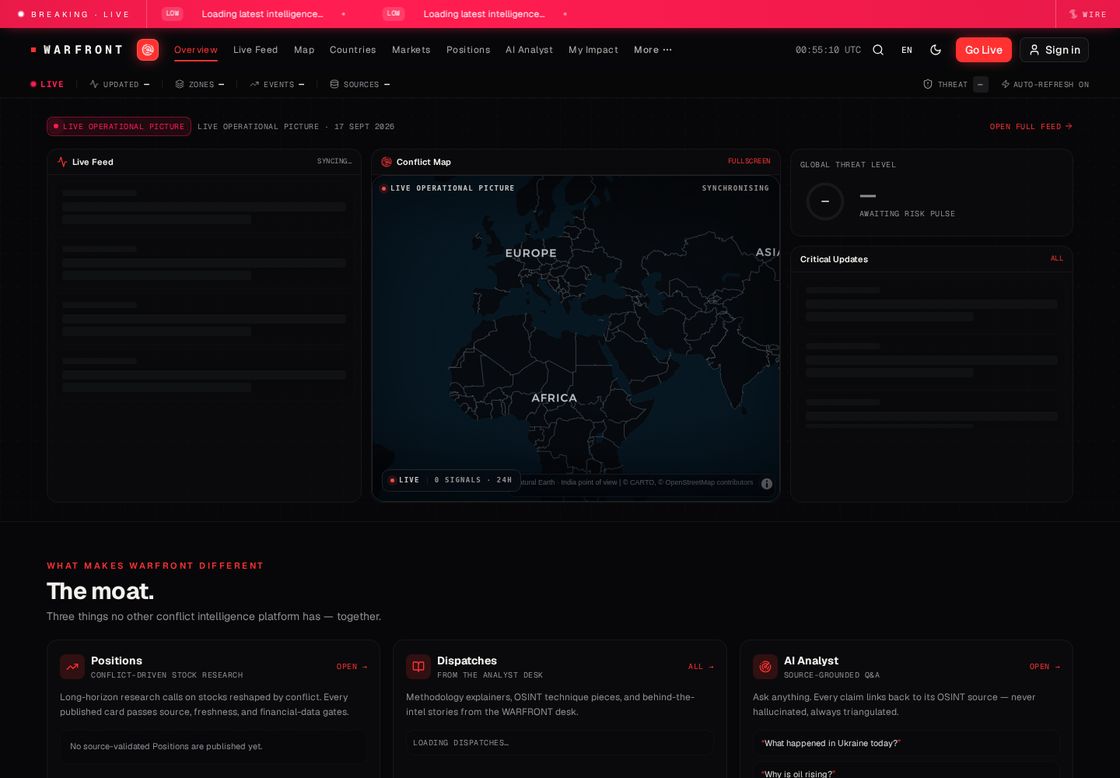
Task: Click the WARFRONT wordmark
Action: [83, 50]
